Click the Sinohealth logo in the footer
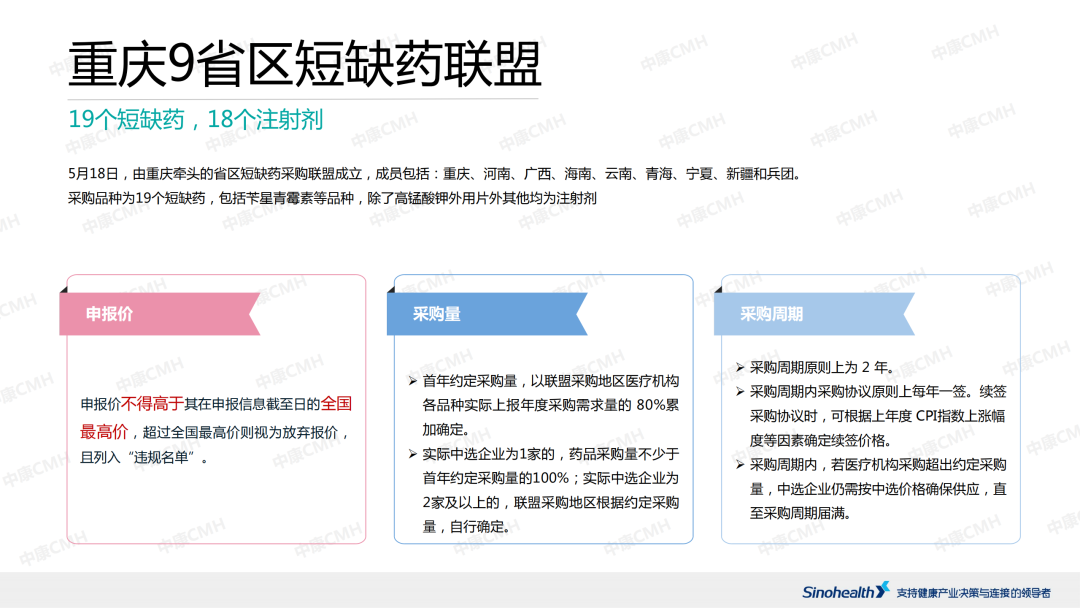1080x608 pixels. coord(845,591)
